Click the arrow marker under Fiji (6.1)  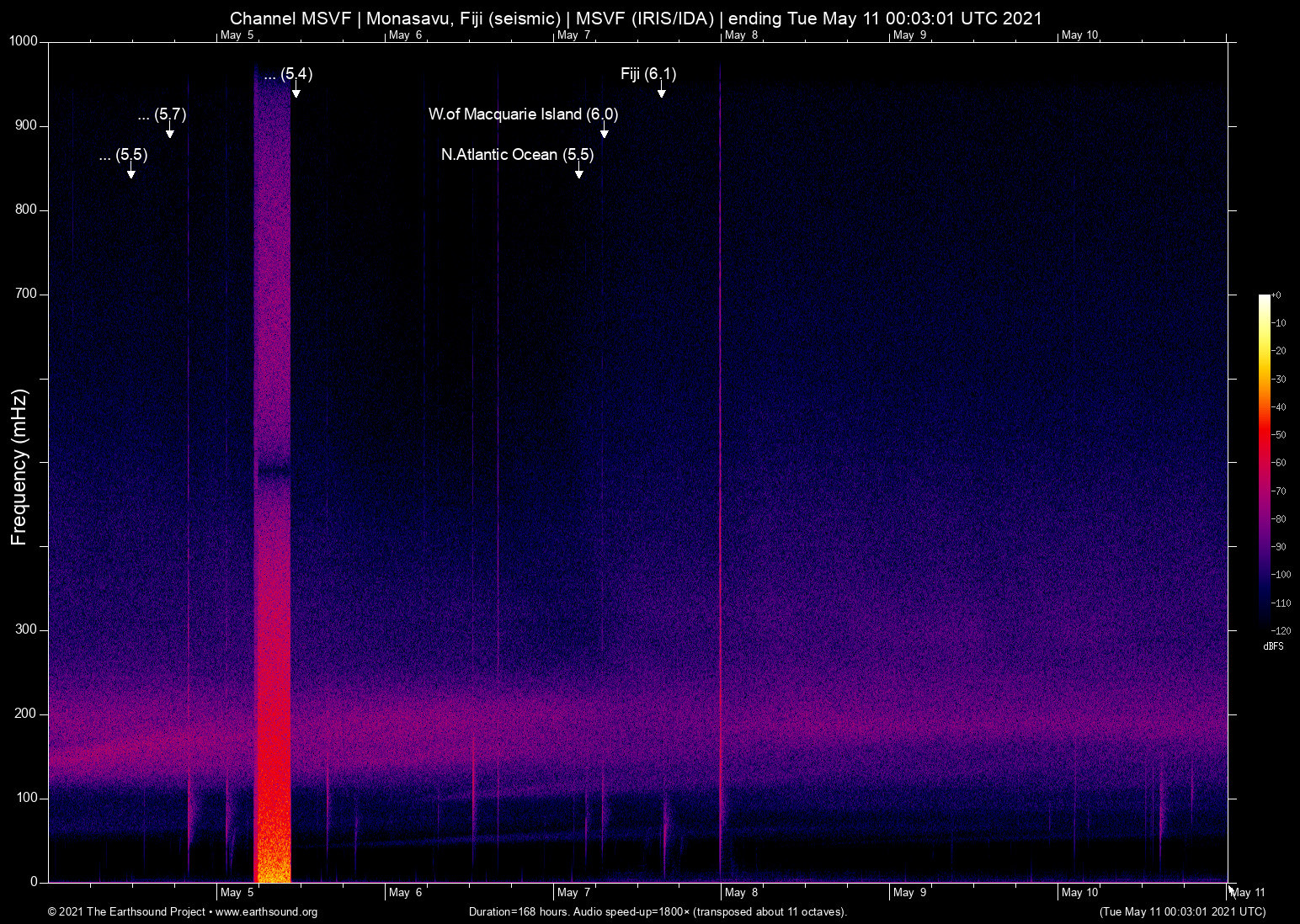coord(662,91)
